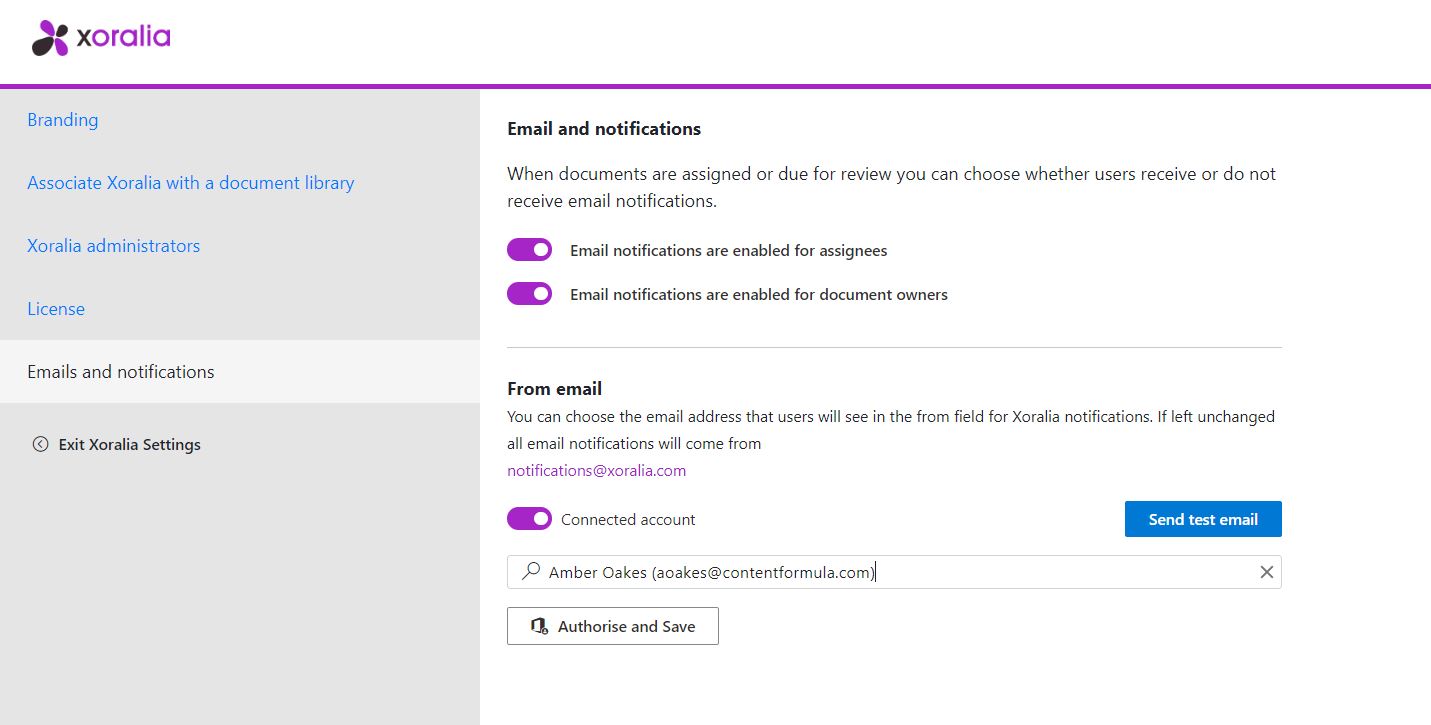Click the Office icon on Authorise and Save
This screenshot has width=1431, height=725.
point(539,626)
